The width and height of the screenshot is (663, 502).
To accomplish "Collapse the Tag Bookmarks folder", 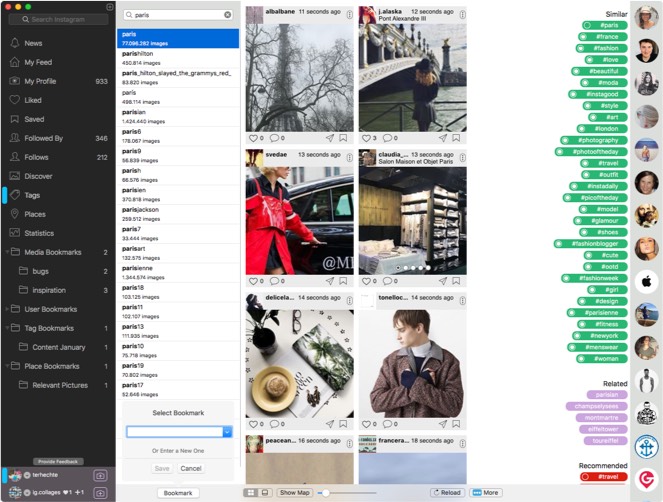I will (x=7, y=328).
